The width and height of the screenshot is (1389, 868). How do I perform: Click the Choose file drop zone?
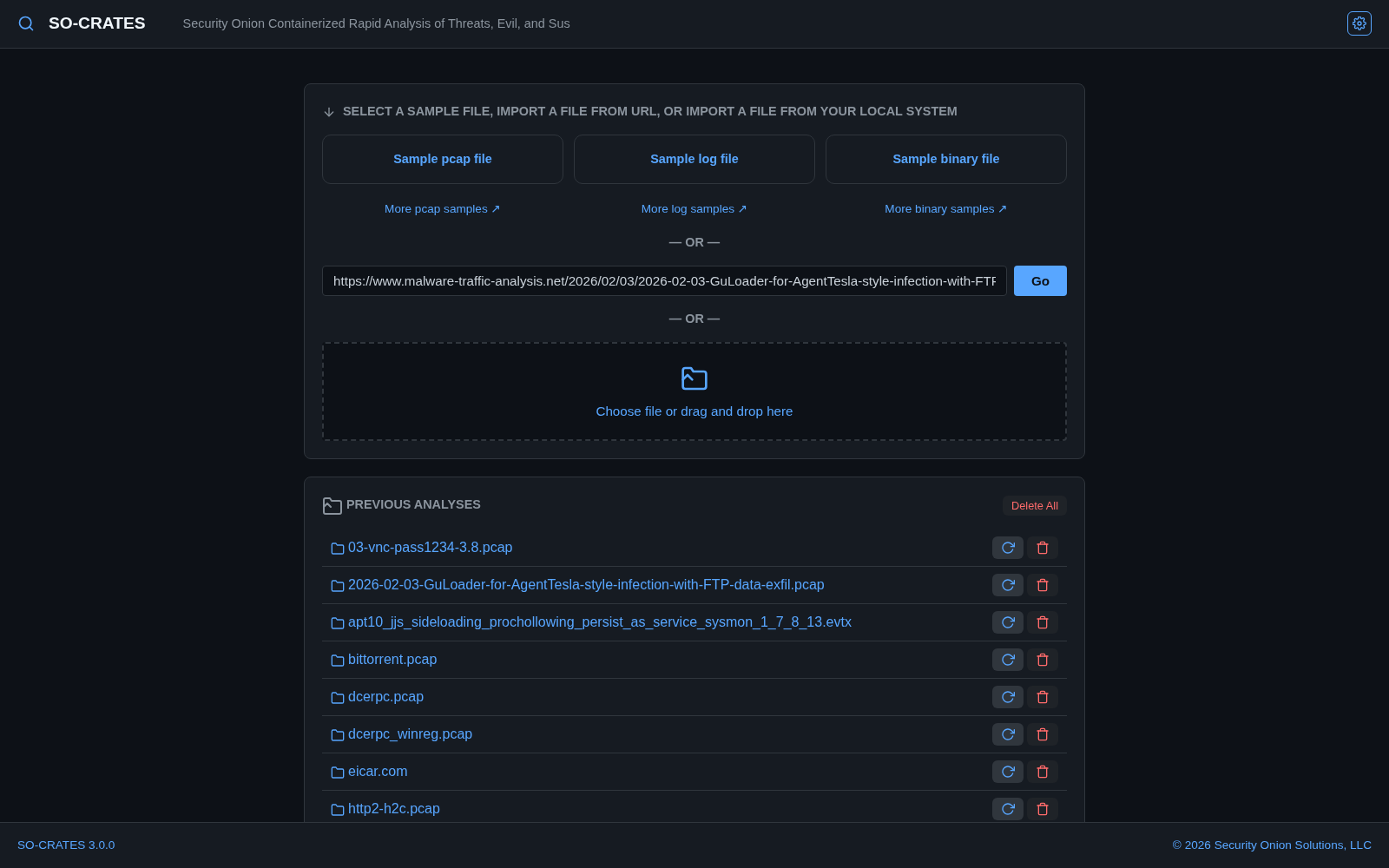pyautogui.click(x=694, y=391)
